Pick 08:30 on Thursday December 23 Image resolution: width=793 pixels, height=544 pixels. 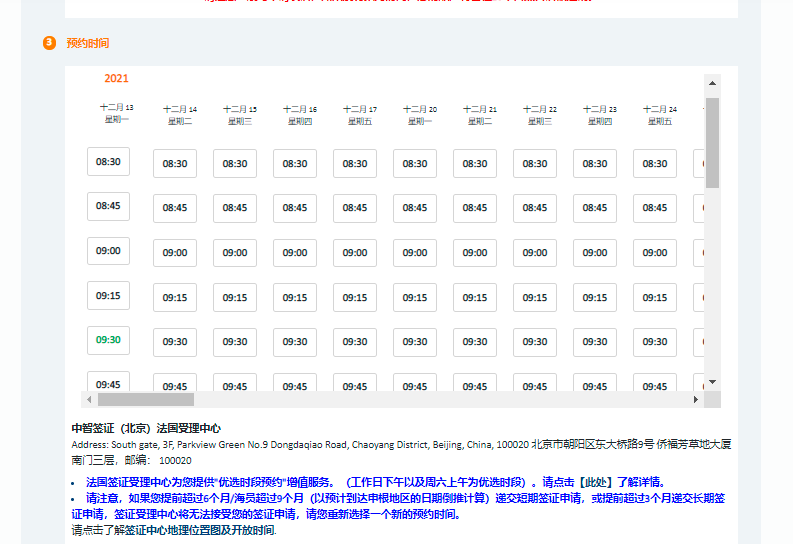(x=595, y=164)
